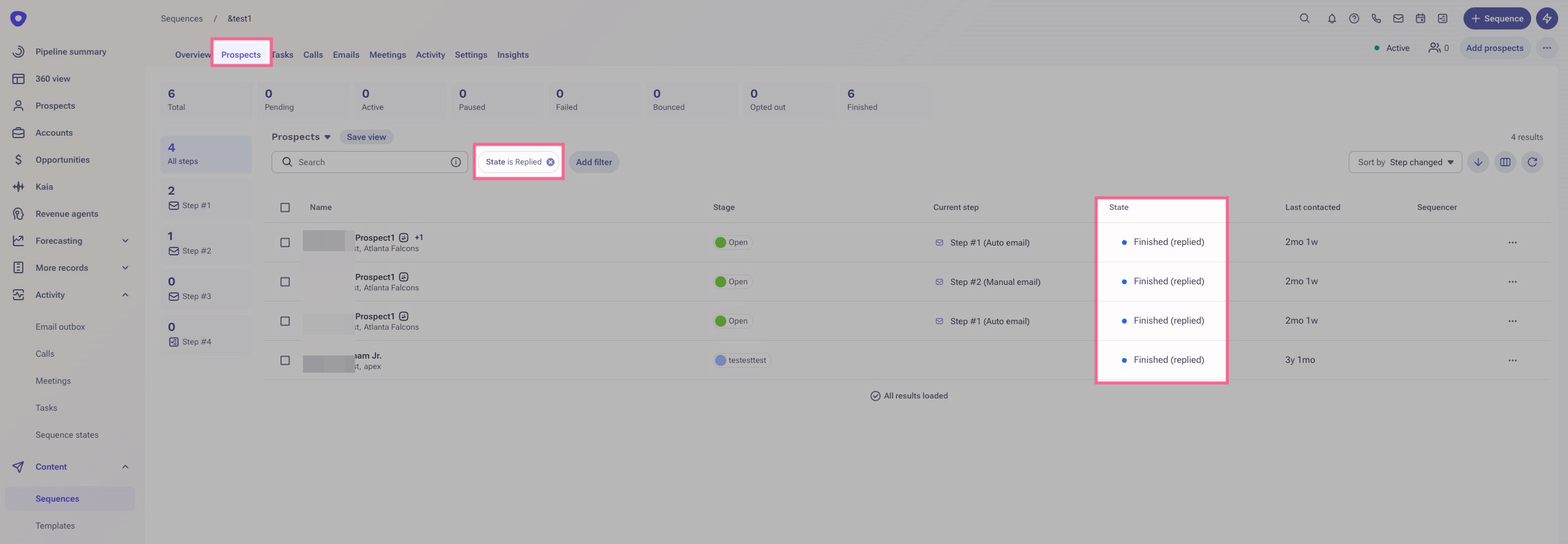Select the All steps filter card

[x=206, y=154]
